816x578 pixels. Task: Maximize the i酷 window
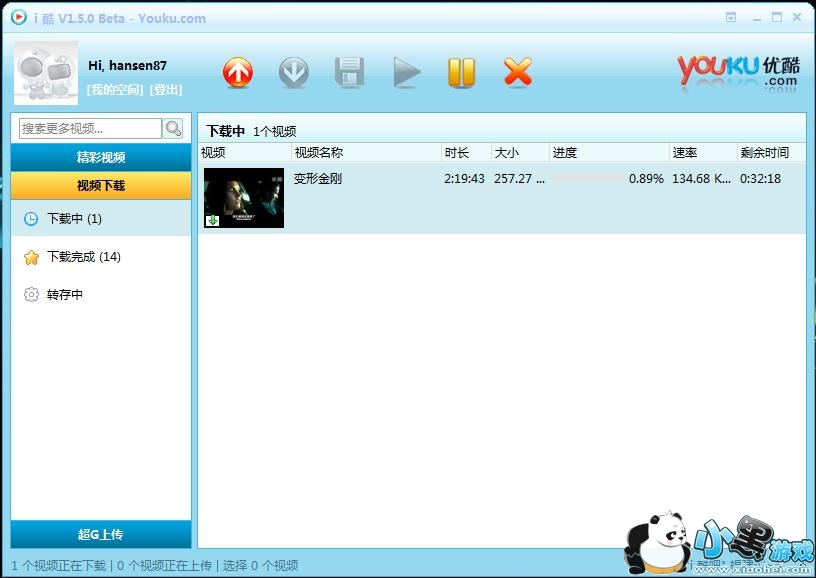[777, 17]
